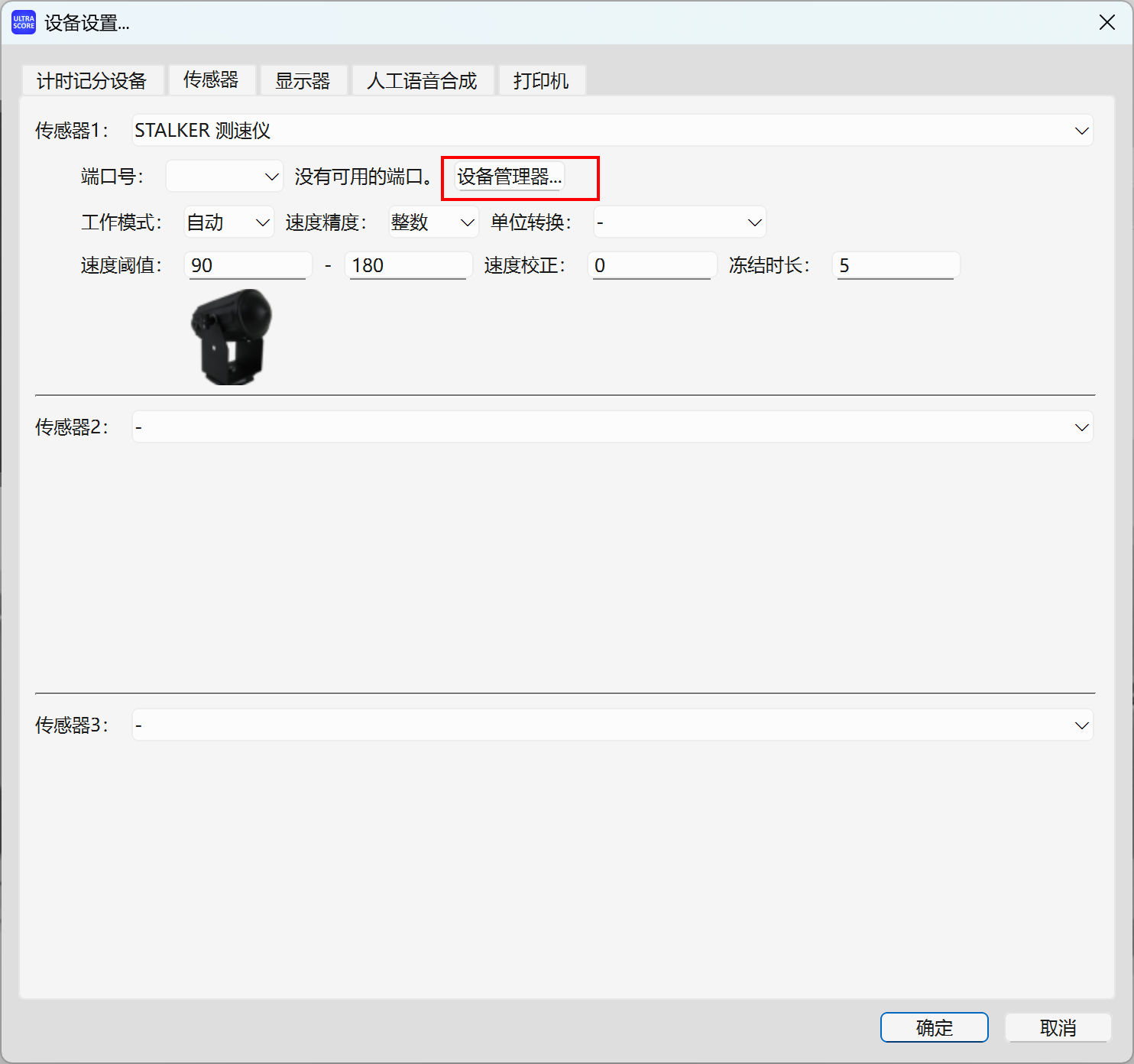Select the 传感器 tab
Screen dimensions: 1134x1064
(x=211, y=80)
